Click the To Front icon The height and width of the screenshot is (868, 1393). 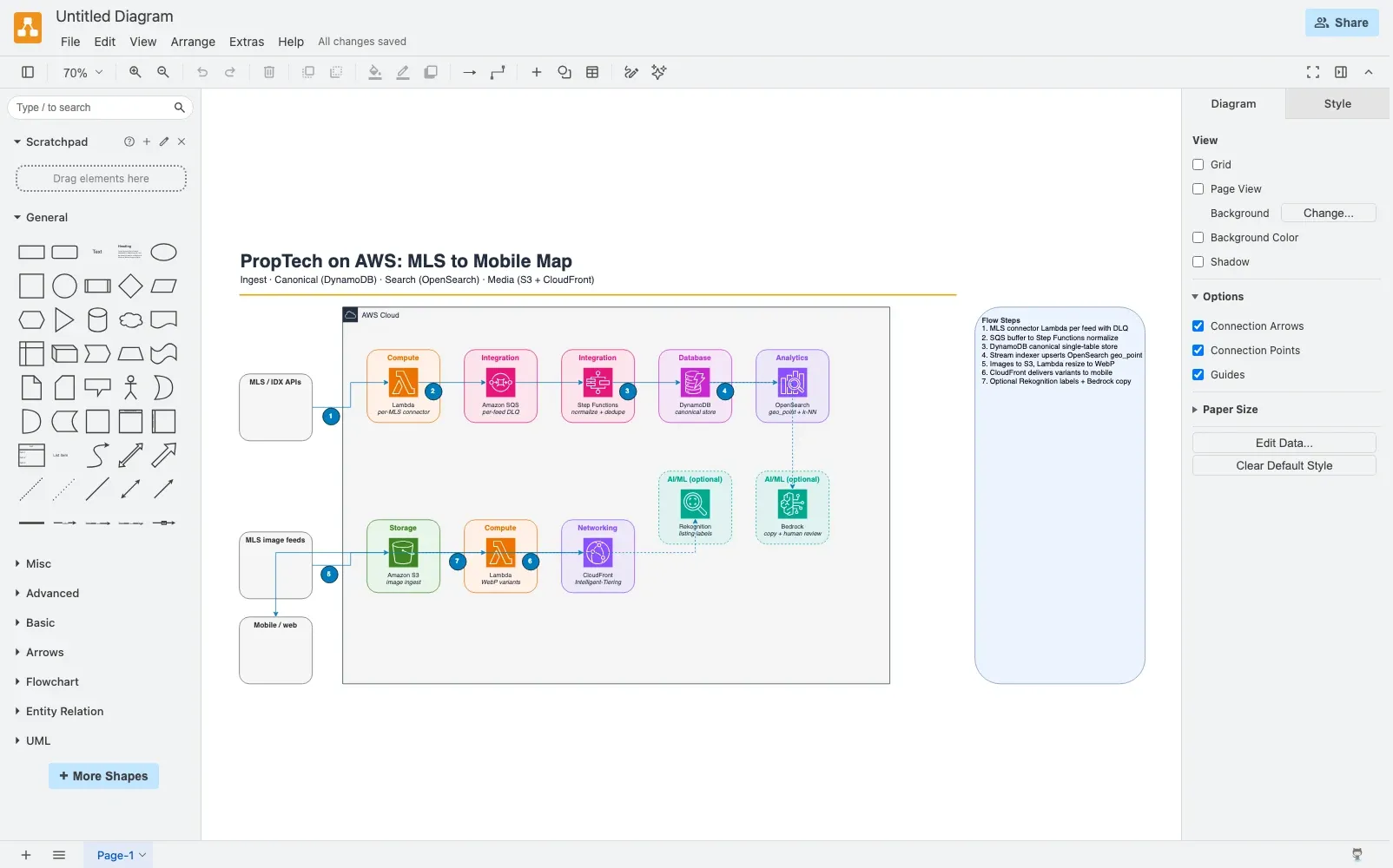[308, 73]
